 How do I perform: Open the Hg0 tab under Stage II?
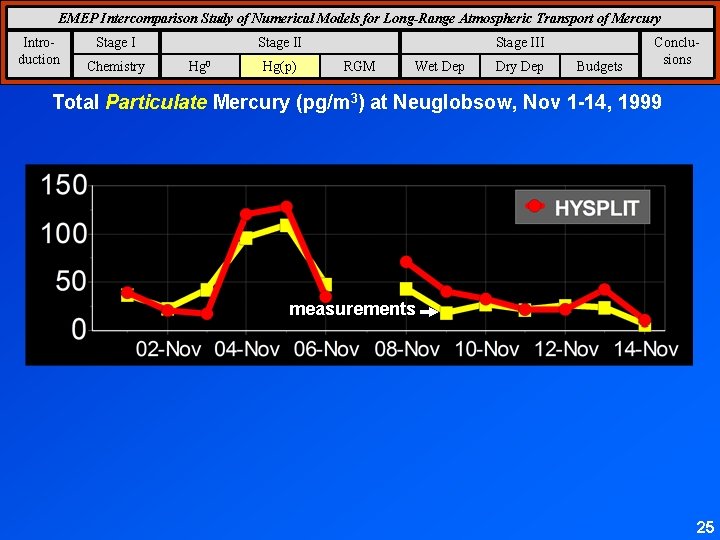pos(200,66)
